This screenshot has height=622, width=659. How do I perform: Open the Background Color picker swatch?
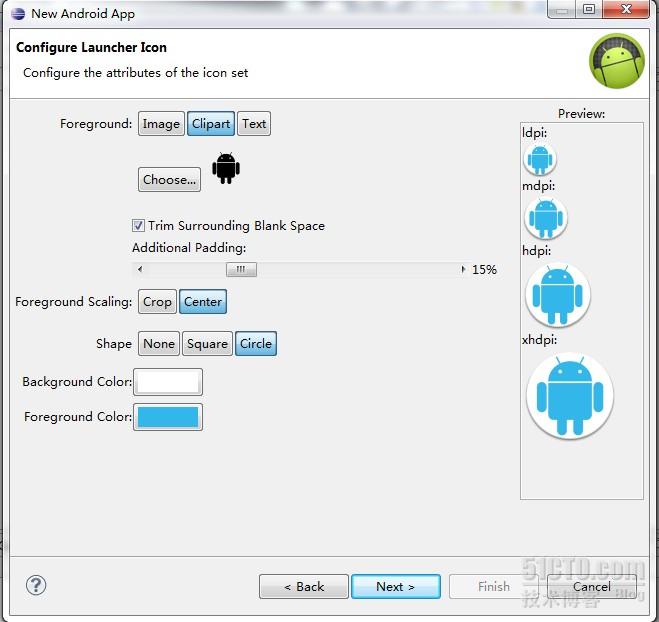click(168, 382)
